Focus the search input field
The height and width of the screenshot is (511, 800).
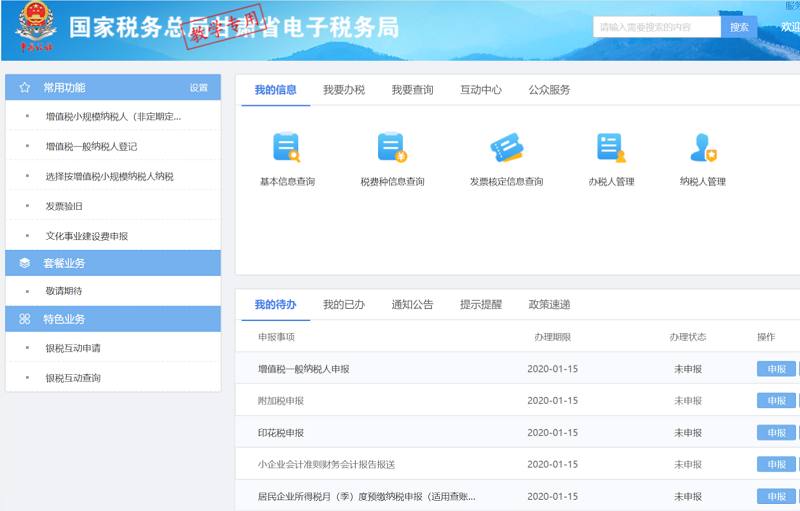tap(656, 27)
